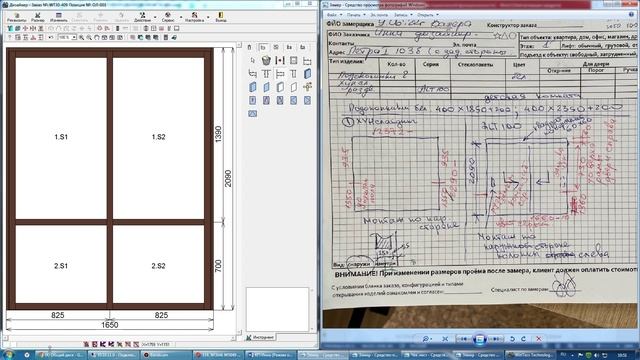Select the pointer tool in the palette
Viewport: 640px width, 360px height.
[x=253, y=60]
